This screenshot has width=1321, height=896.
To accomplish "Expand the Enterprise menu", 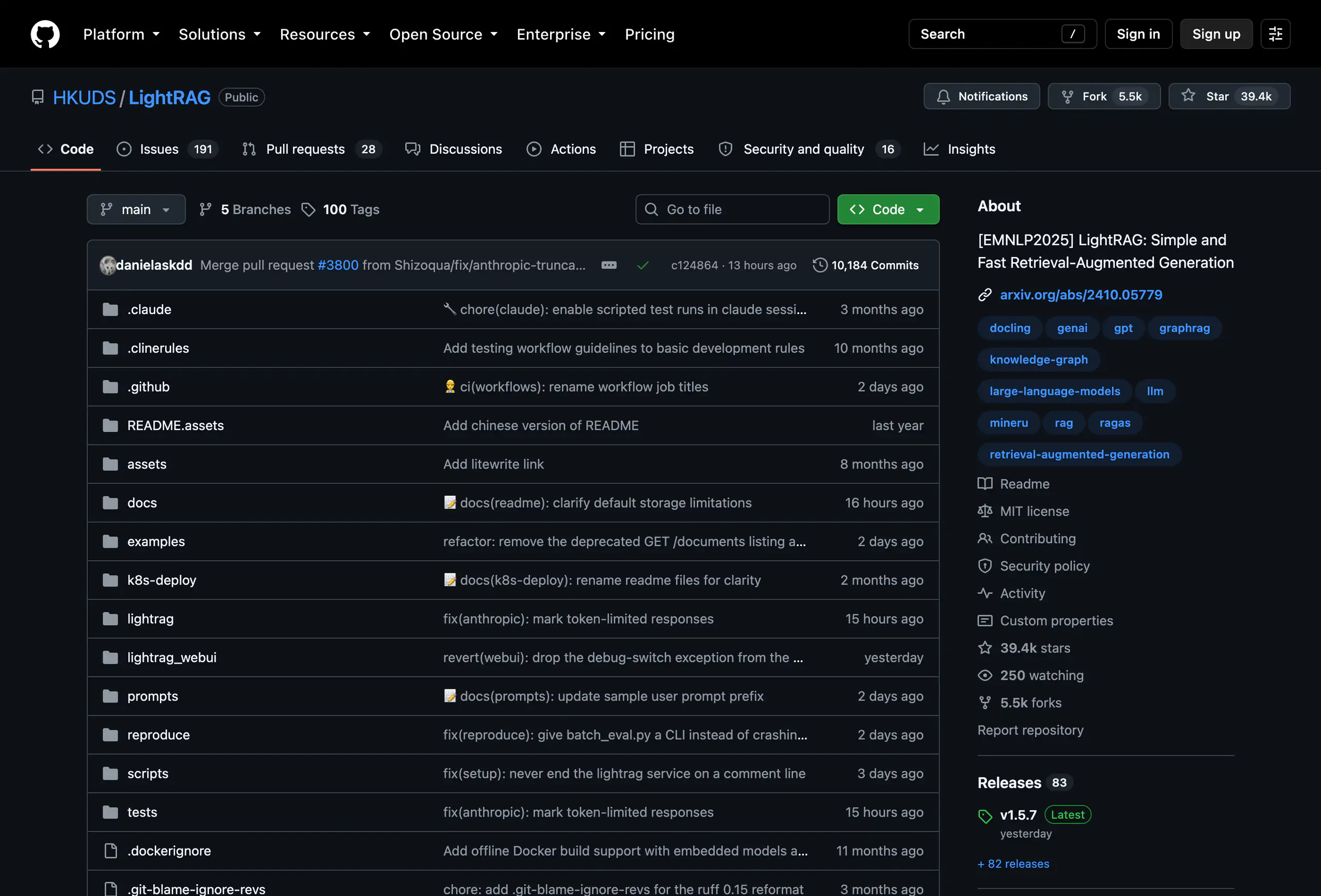I will (x=561, y=34).
